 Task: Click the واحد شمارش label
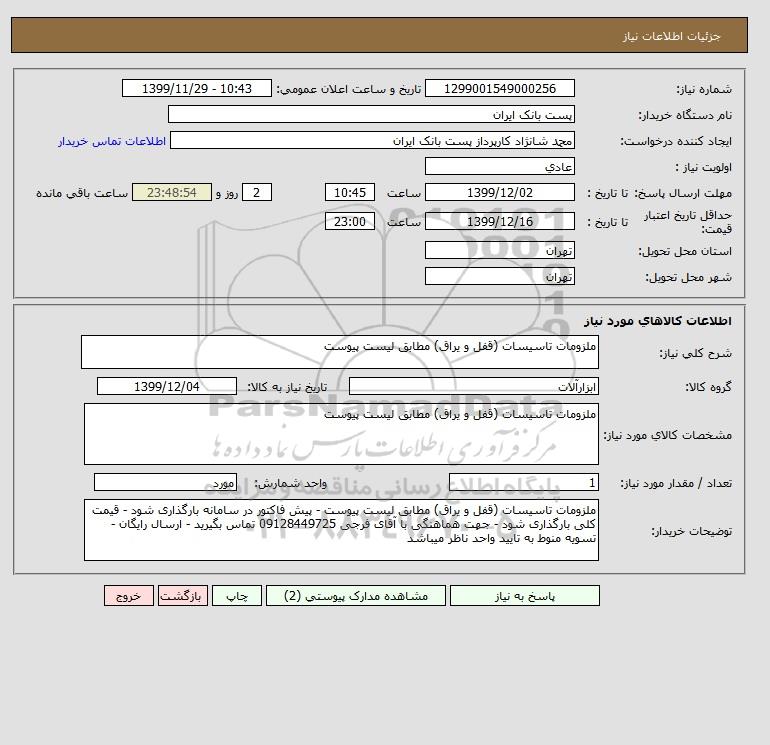pyautogui.click(x=290, y=483)
